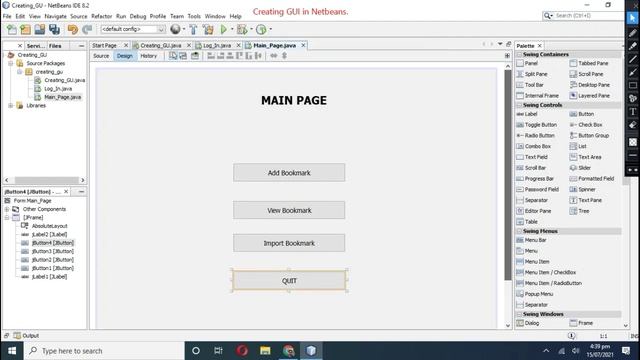Switch to the History view tab
Viewport: 640px width, 360px height.
149,56
